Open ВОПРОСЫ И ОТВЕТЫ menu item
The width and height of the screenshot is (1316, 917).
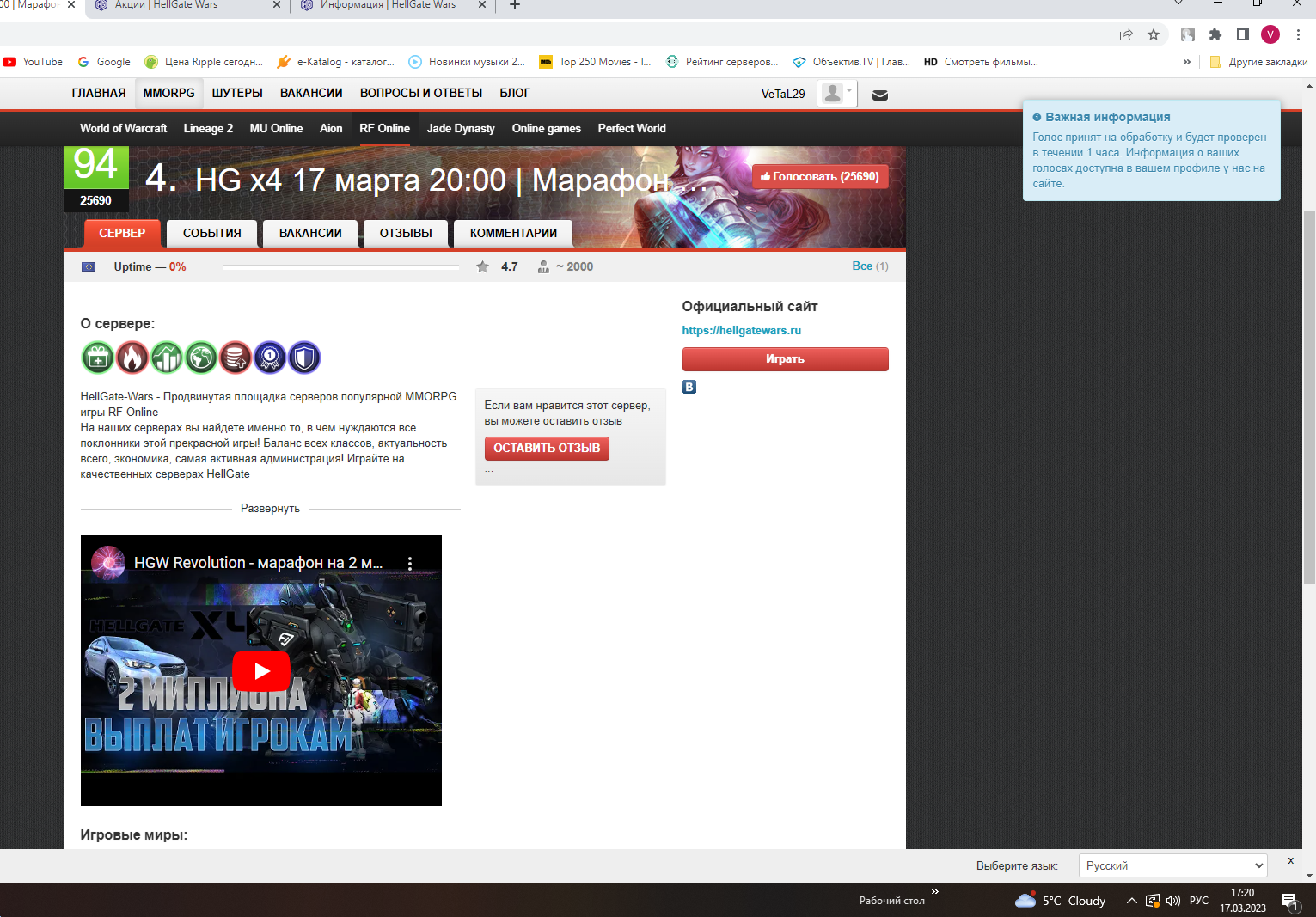[421, 93]
